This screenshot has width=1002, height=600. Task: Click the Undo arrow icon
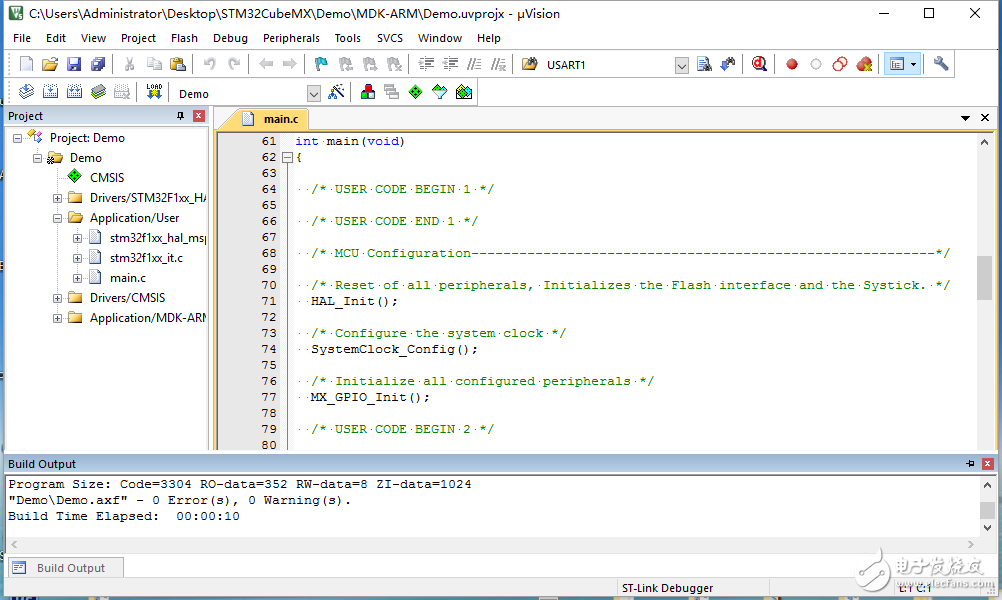(210, 64)
